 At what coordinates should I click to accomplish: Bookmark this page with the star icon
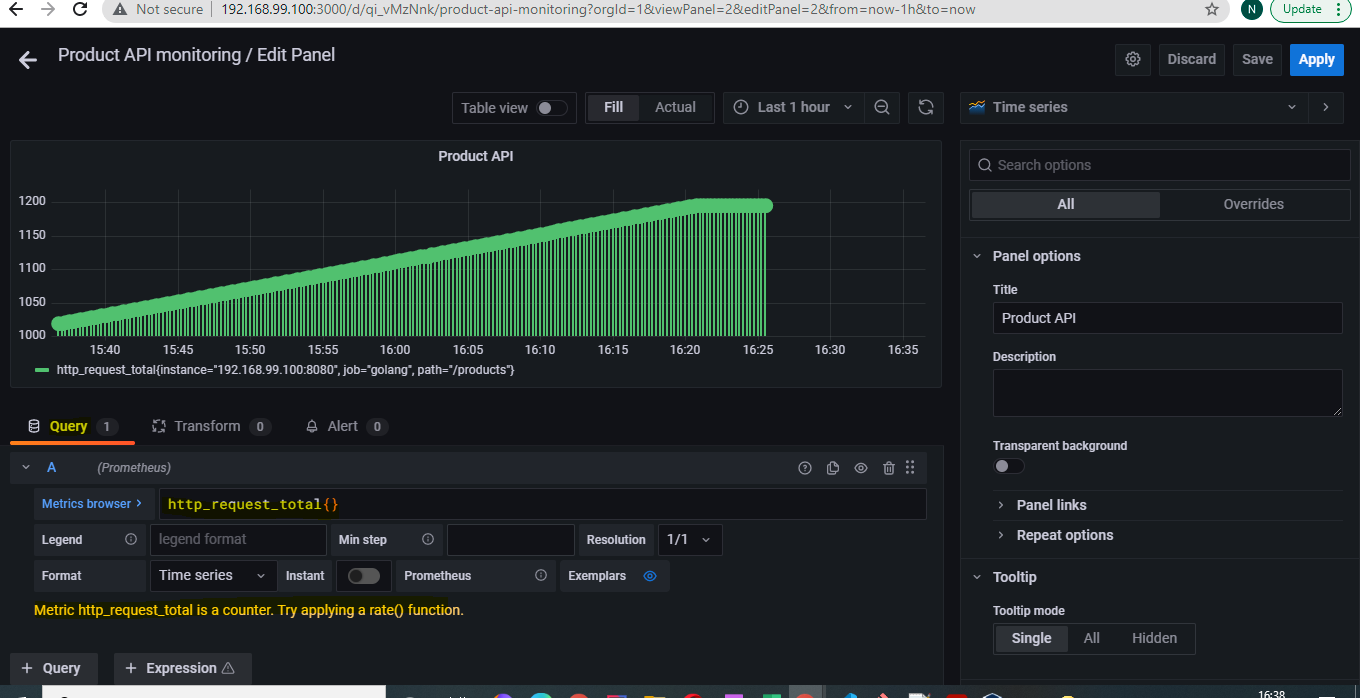click(x=1212, y=9)
